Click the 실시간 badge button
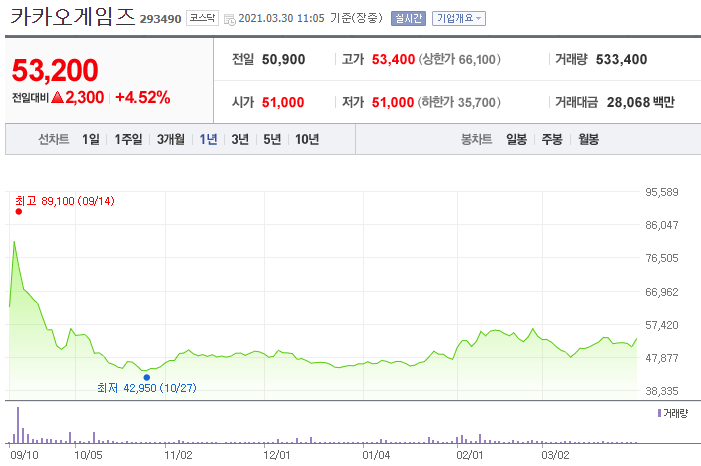The width and height of the screenshot is (701, 466). coord(408,18)
